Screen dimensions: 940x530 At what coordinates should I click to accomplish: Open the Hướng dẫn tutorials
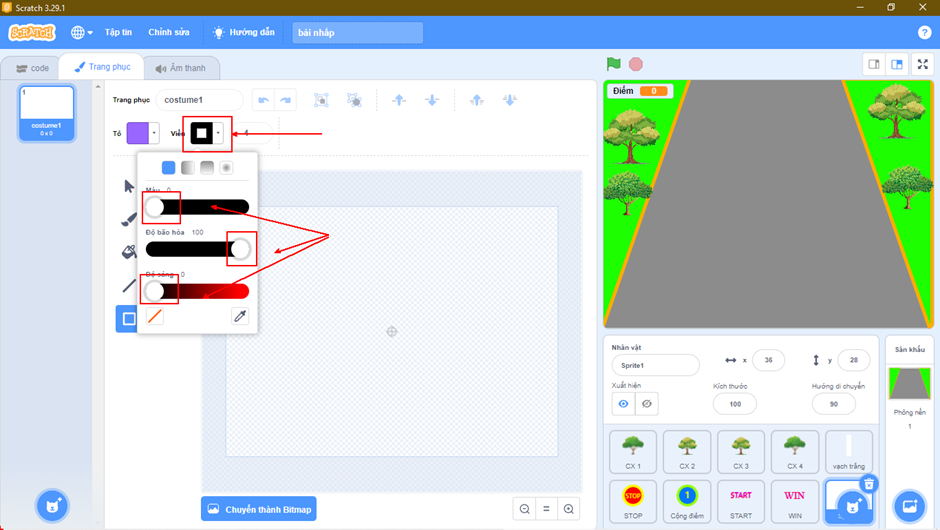pyautogui.click(x=244, y=32)
